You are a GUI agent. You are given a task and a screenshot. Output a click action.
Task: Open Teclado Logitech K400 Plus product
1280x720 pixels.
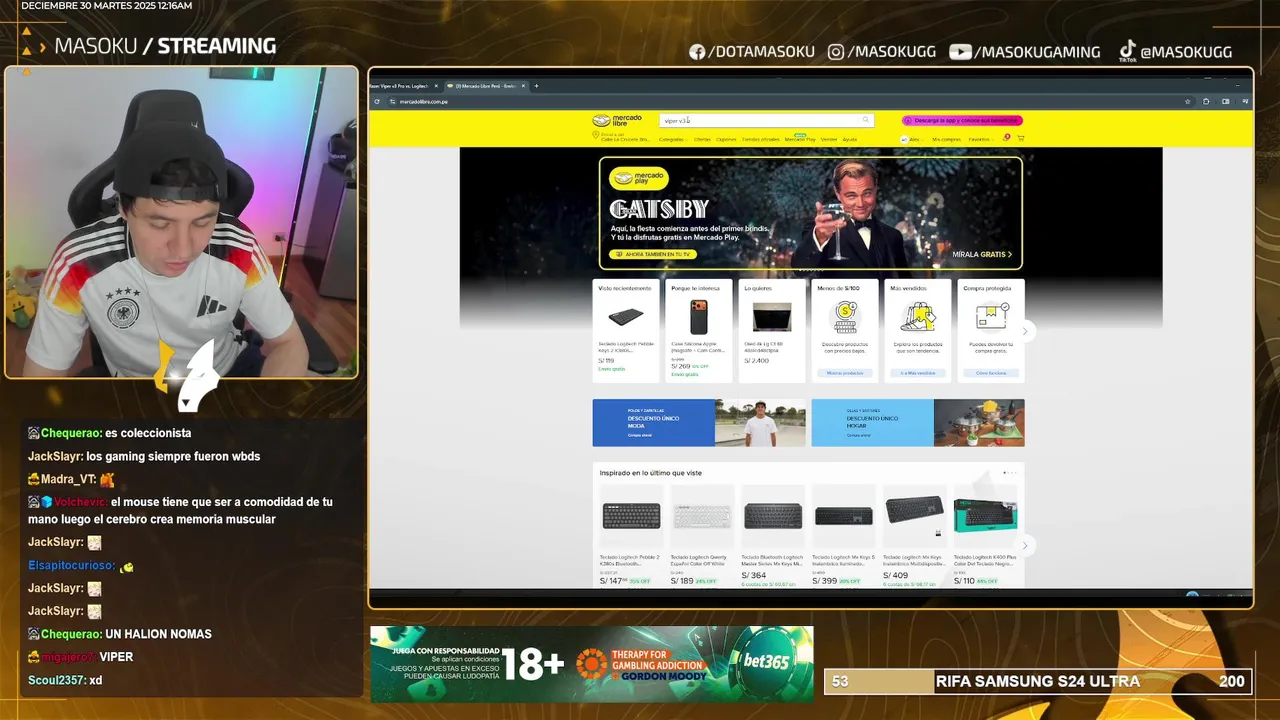pos(985,536)
